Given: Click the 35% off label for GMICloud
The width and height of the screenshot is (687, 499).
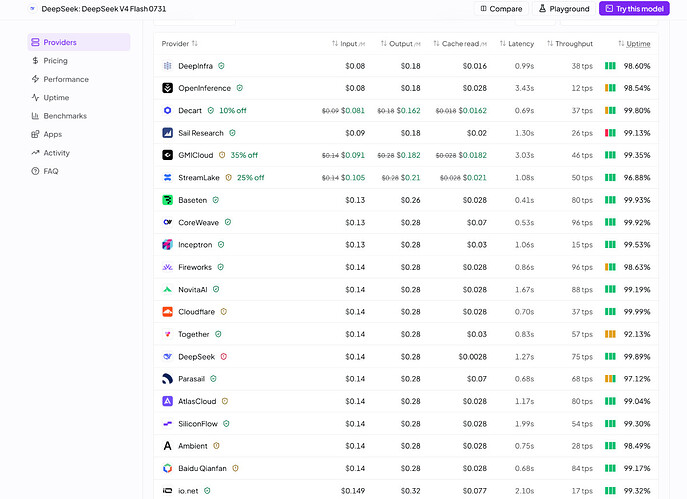Looking at the screenshot, I should [244, 155].
